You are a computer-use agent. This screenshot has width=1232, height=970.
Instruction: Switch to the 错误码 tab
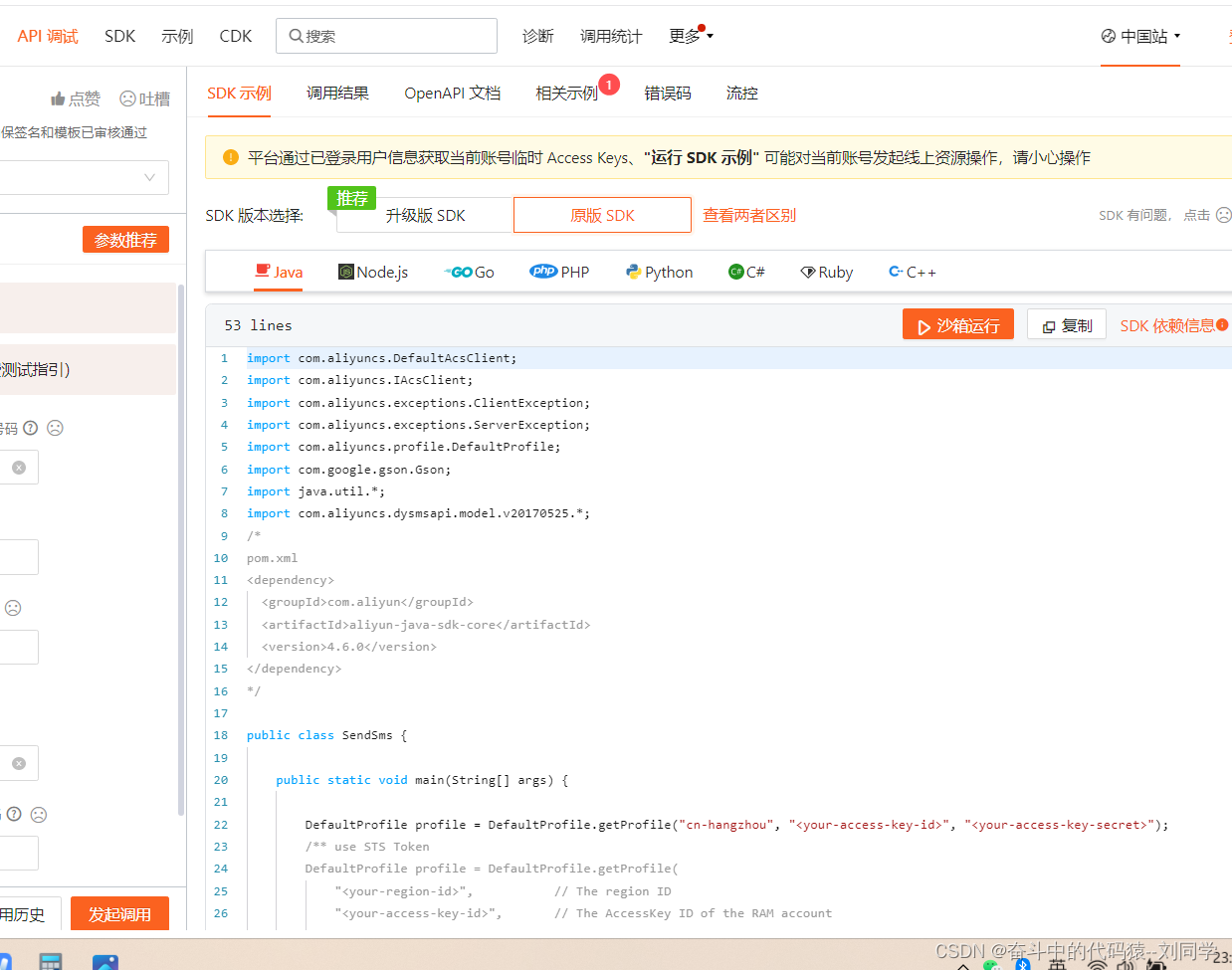pyautogui.click(x=668, y=93)
